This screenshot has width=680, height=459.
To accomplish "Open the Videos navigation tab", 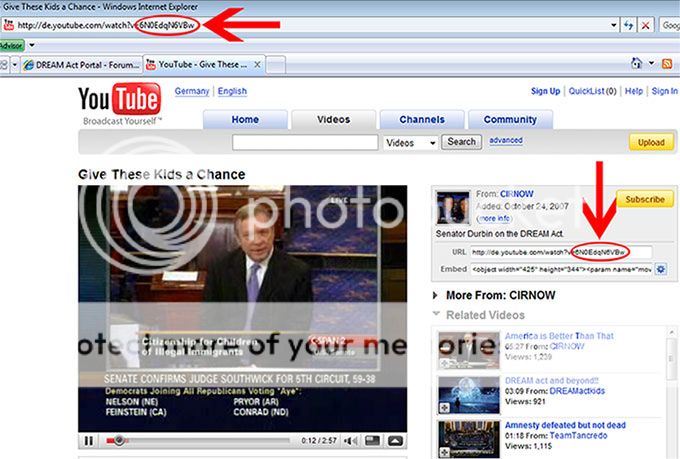I will point(333,120).
